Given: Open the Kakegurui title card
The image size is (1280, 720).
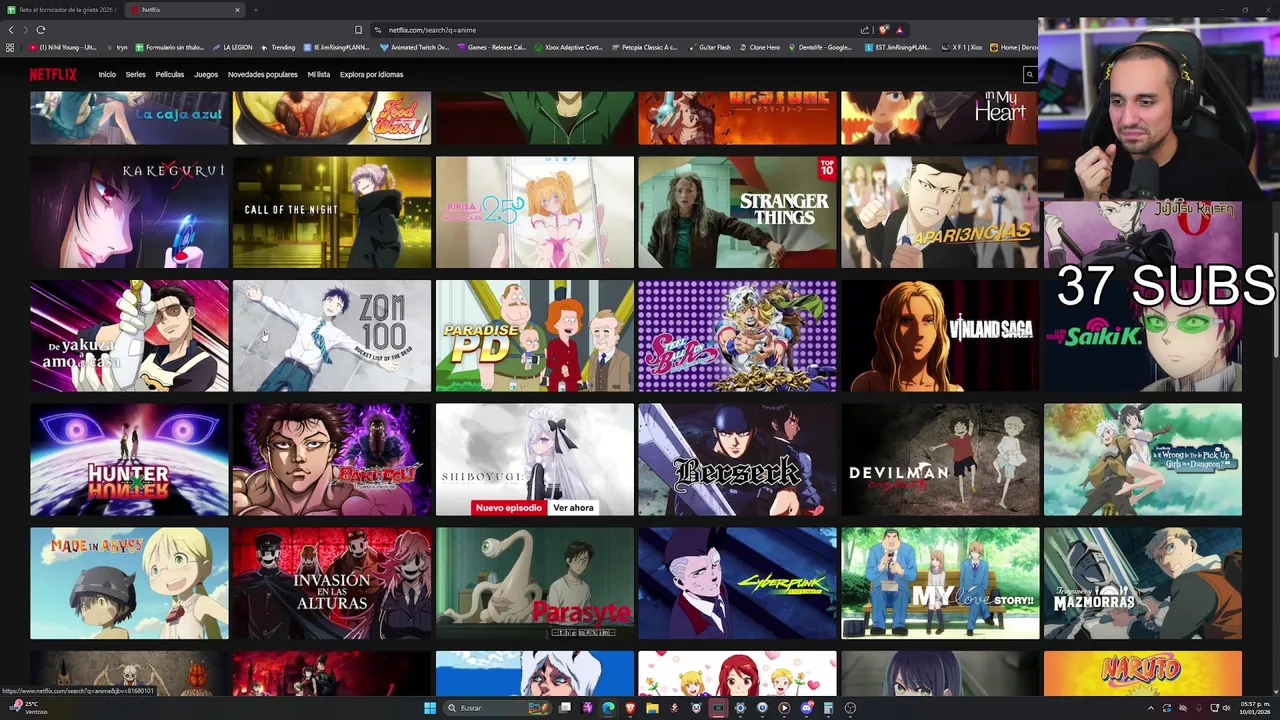Looking at the screenshot, I should (129, 212).
